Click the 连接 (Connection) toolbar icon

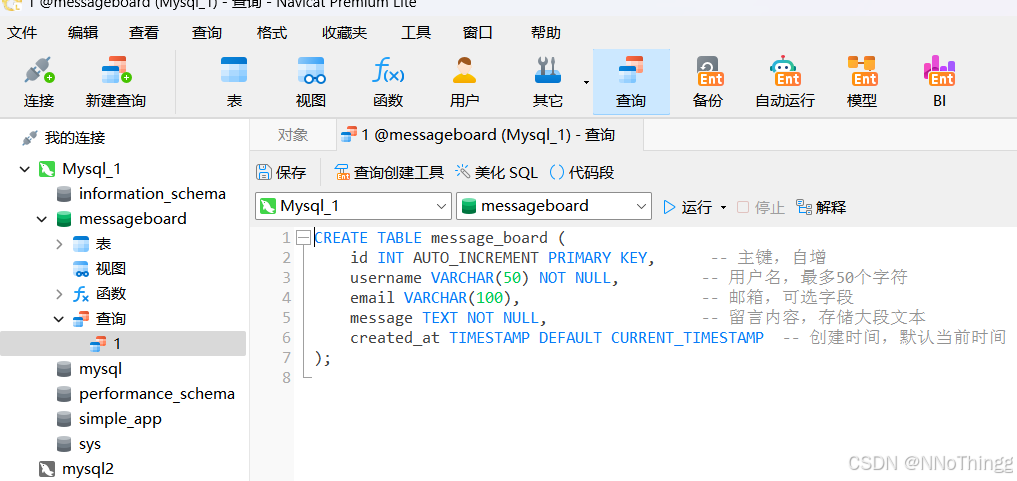pyautogui.click(x=39, y=81)
